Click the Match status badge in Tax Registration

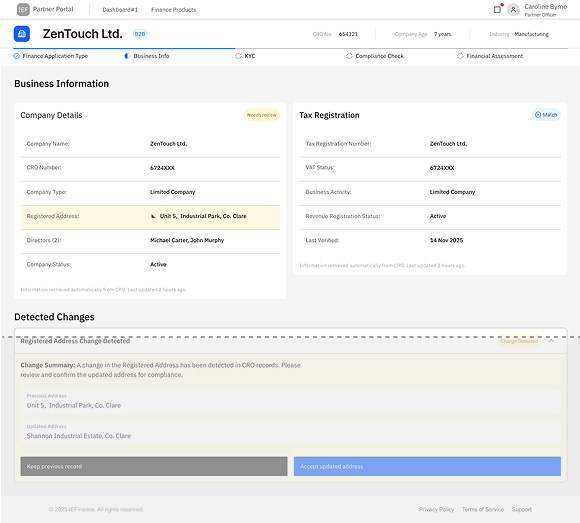[x=546, y=115]
